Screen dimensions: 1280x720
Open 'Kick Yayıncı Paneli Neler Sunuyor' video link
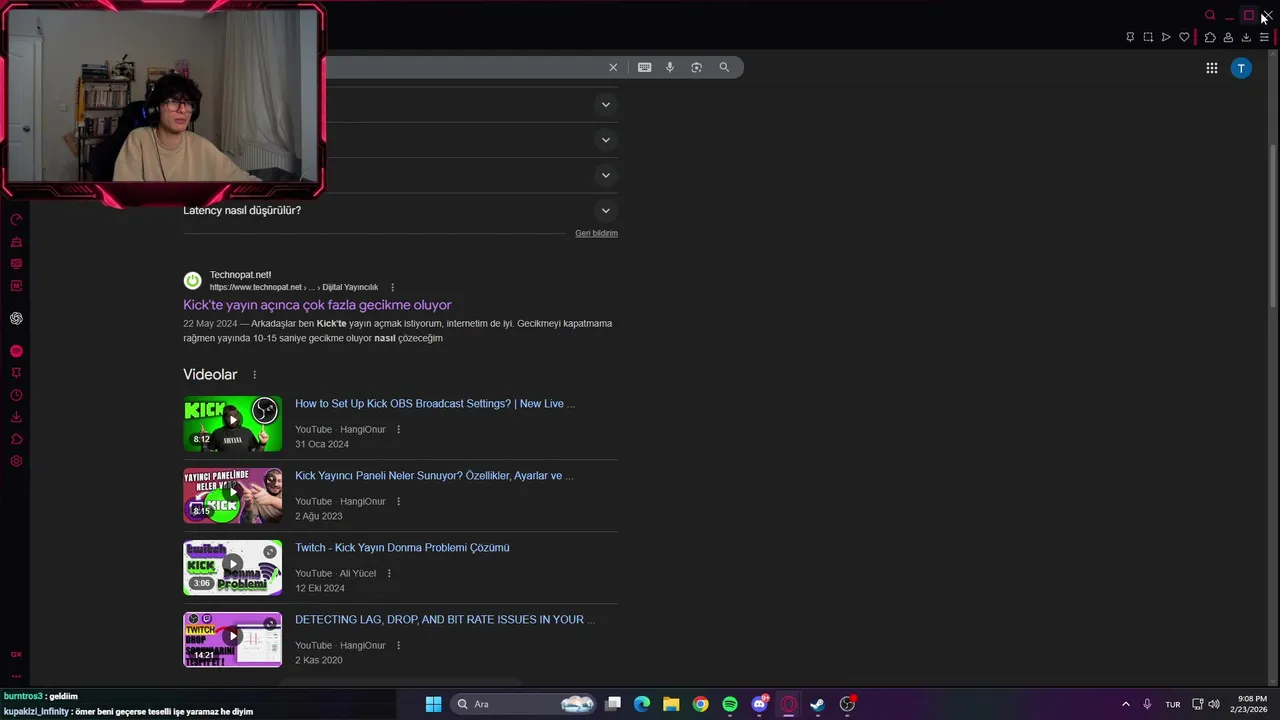[434, 476]
